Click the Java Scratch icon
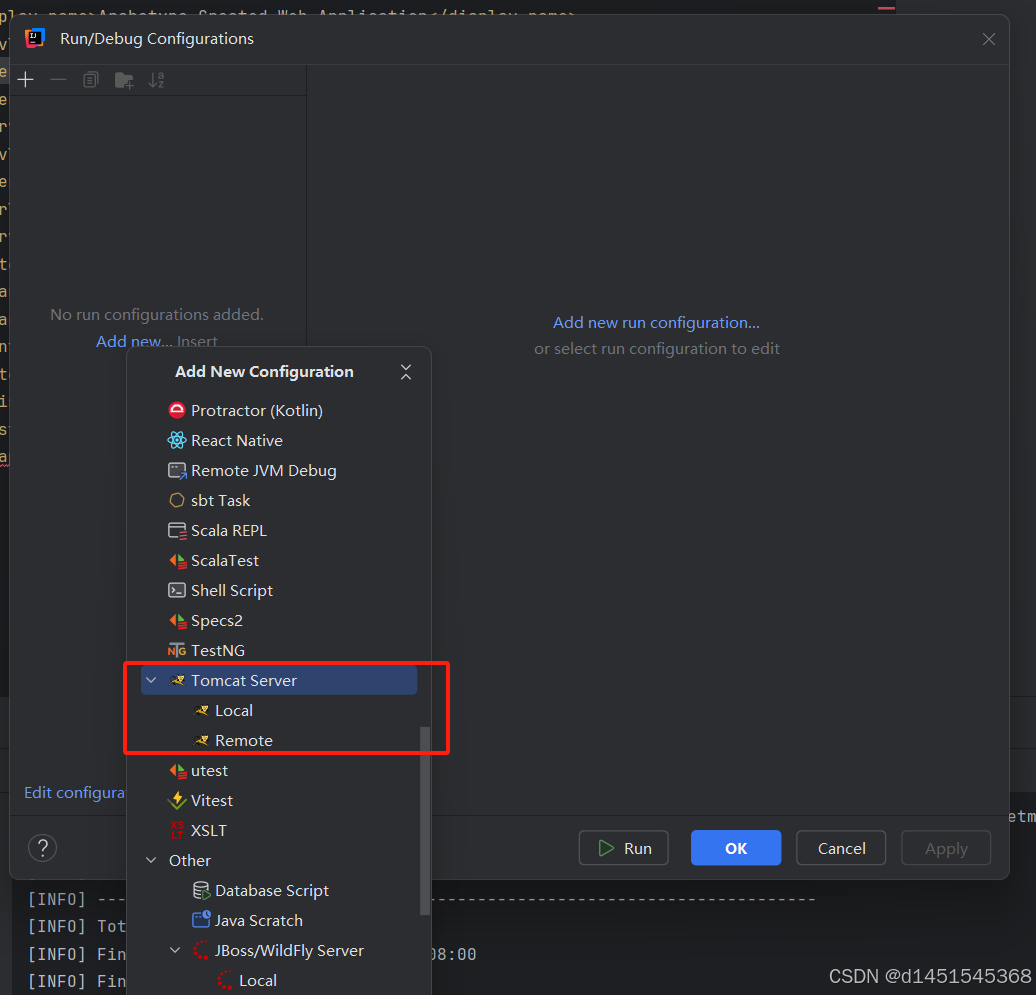This screenshot has height=995, width=1036. 201,920
